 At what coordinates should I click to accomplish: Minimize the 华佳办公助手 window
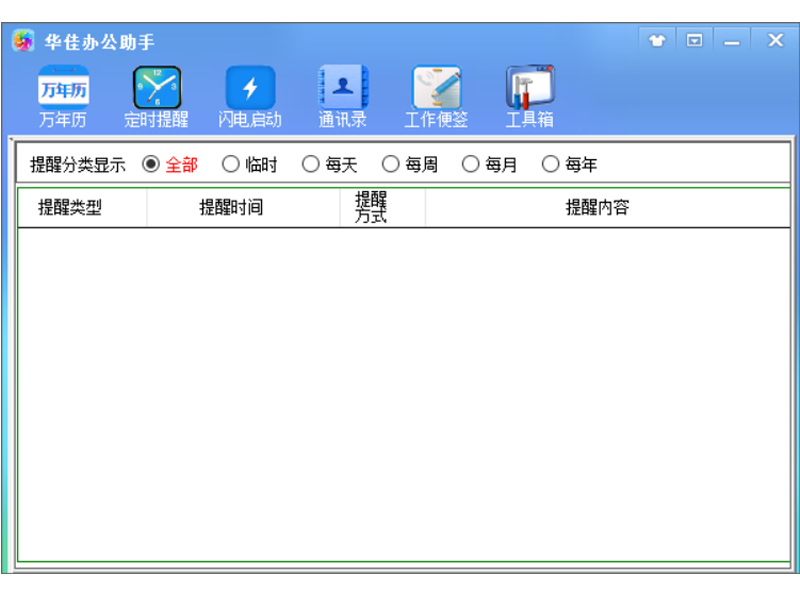pyautogui.click(x=732, y=40)
